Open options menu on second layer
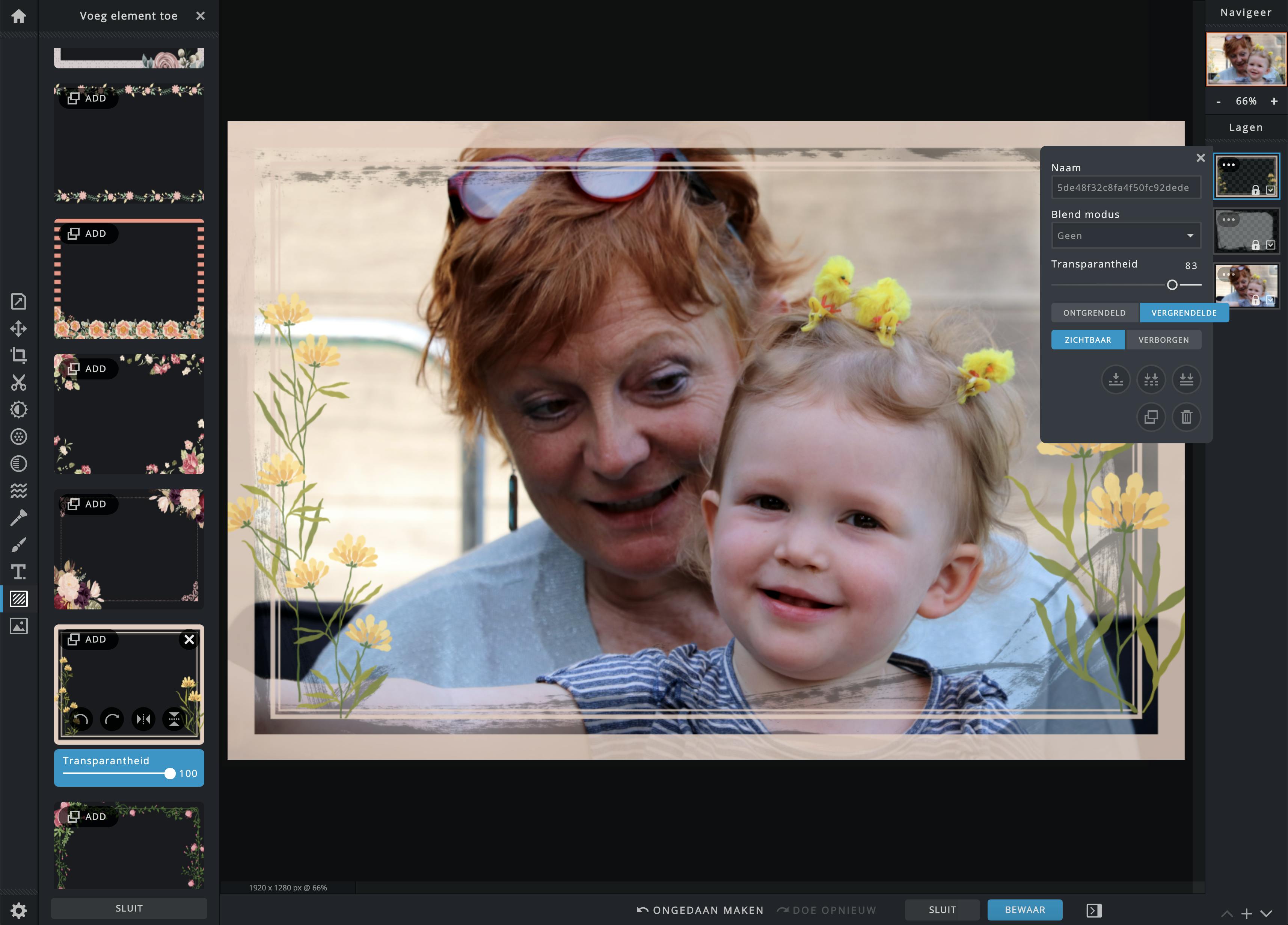Viewport: 1288px width, 925px height. [1228, 219]
